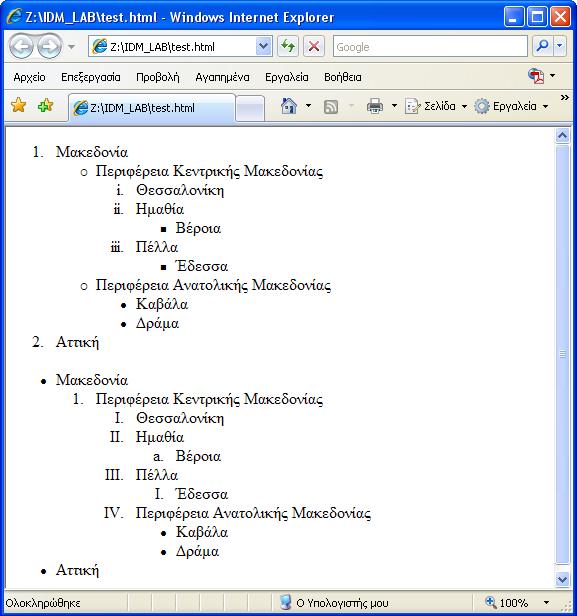The width and height of the screenshot is (577, 616).
Task: Click the Adobe PDF toolbar icon
Action: click(536, 75)
